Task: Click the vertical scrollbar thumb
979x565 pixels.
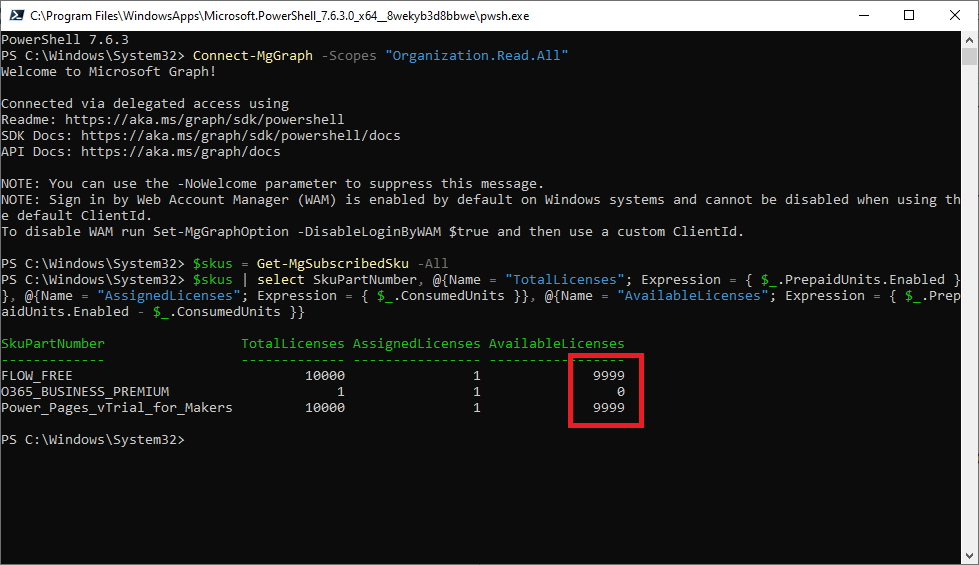Action: pyautogui.click(x=969, y=57)
